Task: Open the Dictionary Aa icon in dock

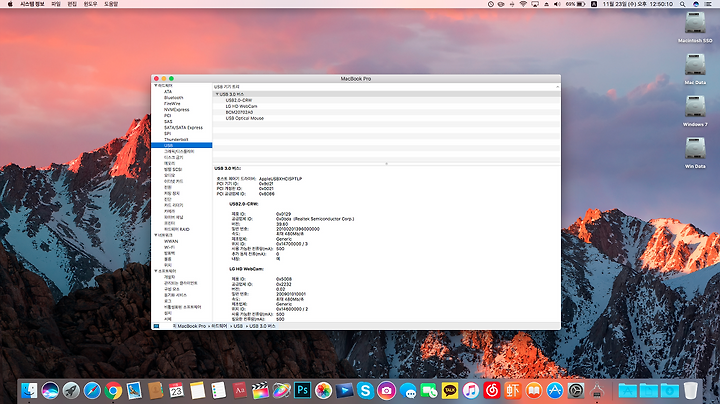Action: [239, 391]
